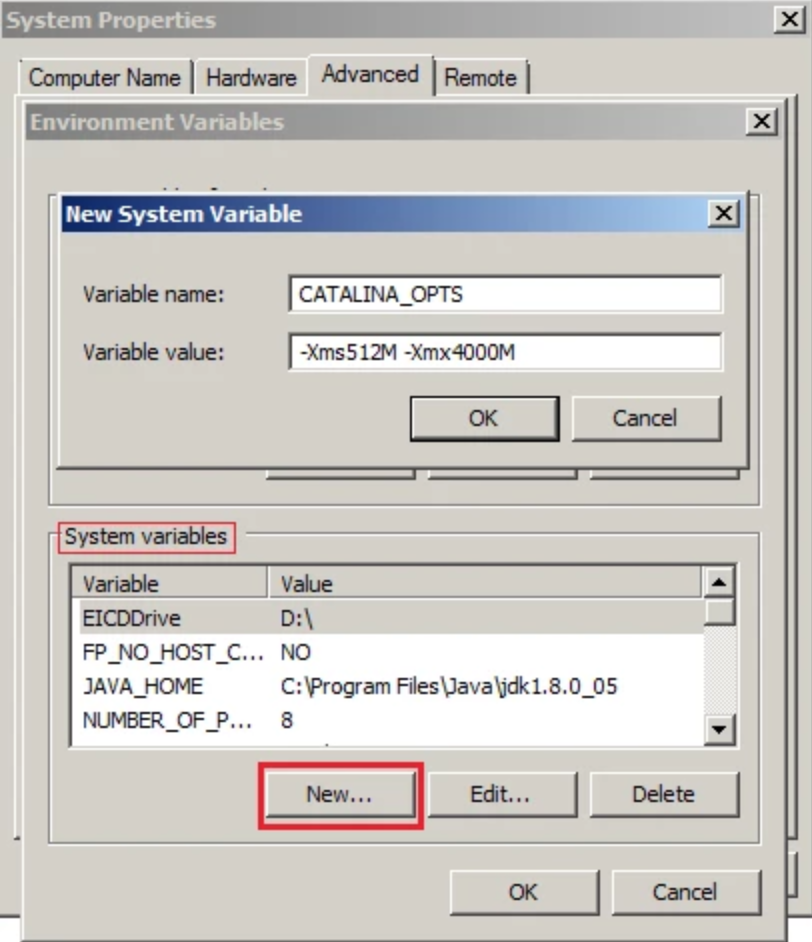Screen dimensions: 812x942
Task: Close the System Properties window
Action: pos(786,19)
